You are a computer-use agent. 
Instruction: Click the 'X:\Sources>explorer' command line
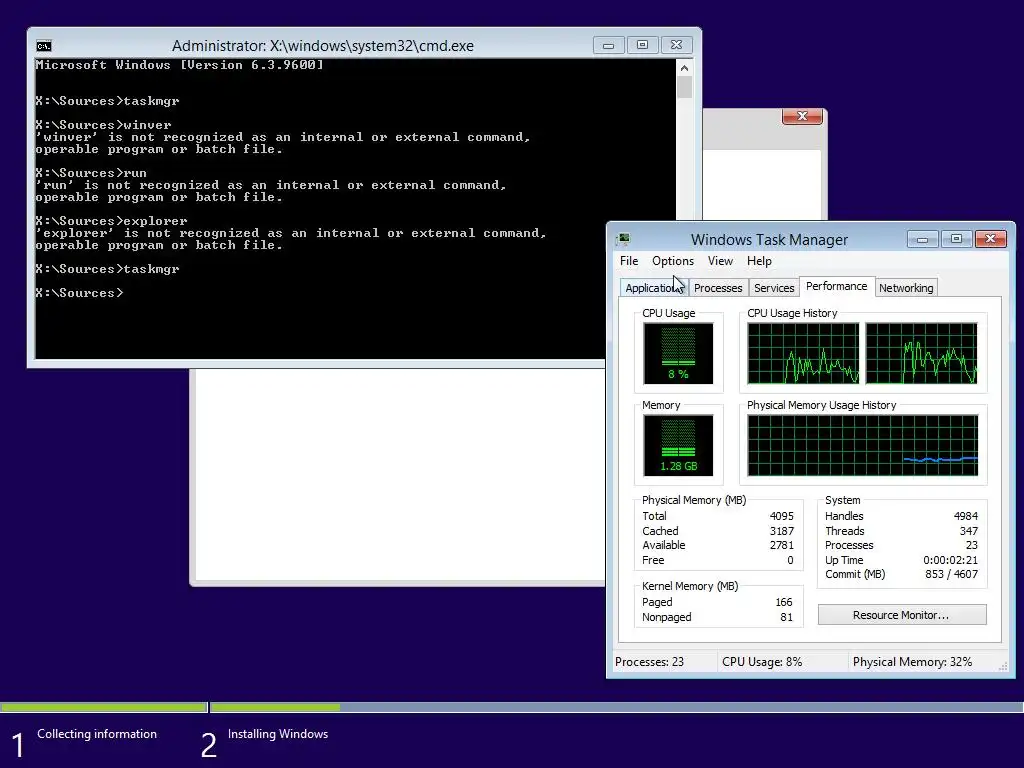[x=111, y=221]
